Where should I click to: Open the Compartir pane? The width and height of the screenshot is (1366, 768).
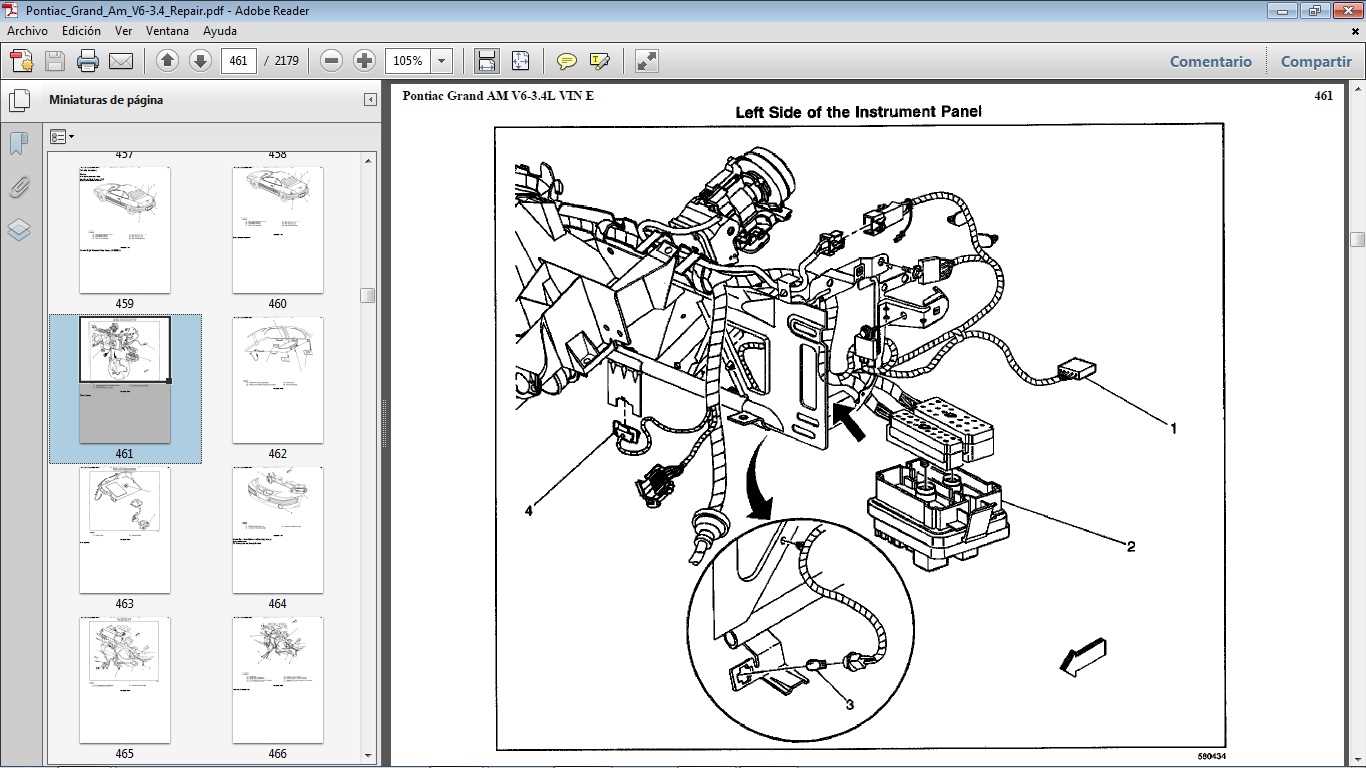click(1316, 61)
